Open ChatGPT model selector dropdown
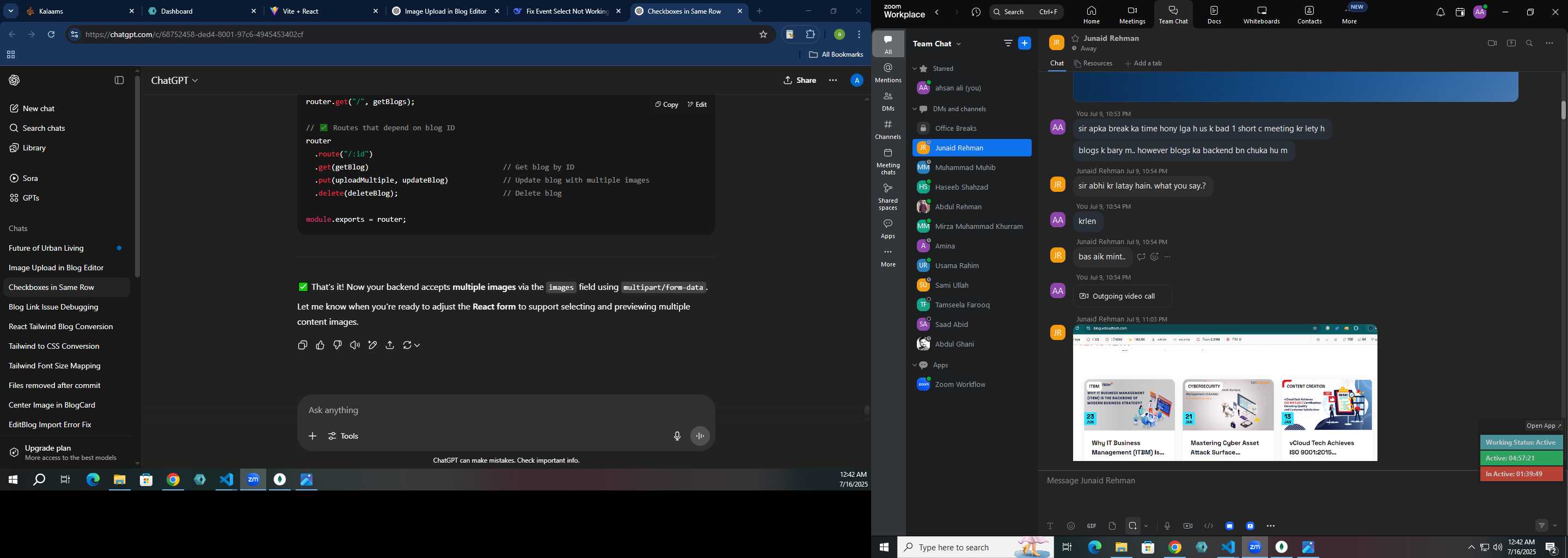This screenshot has width=1568, height=558. (175, 81)
